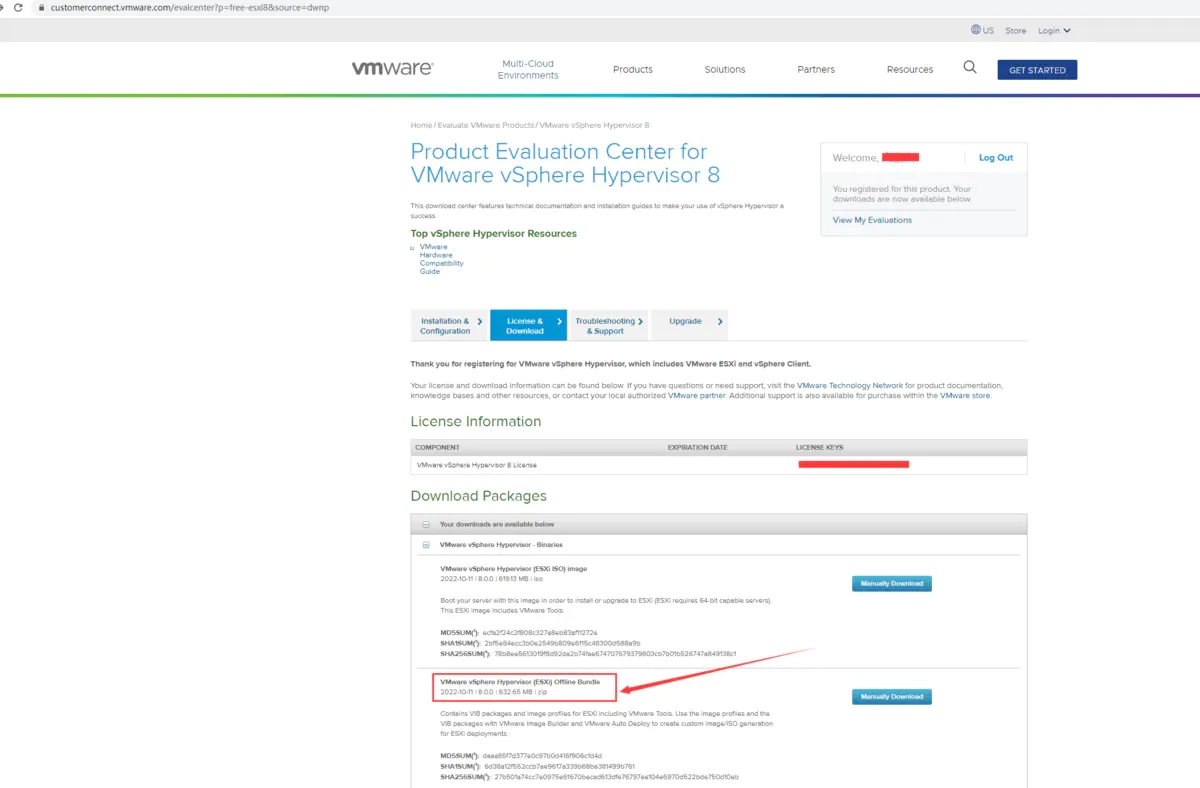
Task: Open the VMware partner link
Action: click(x=697, y=396)
